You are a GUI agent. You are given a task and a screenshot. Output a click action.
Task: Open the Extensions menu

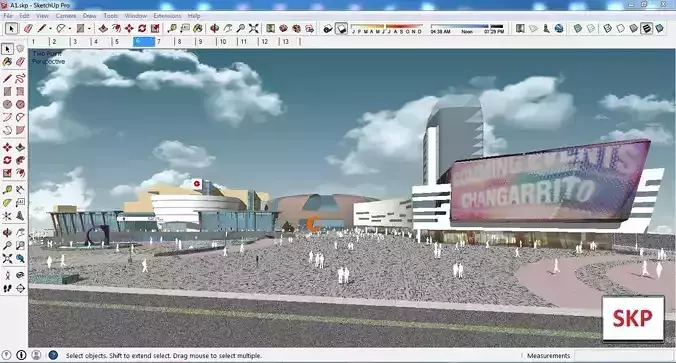167,16
